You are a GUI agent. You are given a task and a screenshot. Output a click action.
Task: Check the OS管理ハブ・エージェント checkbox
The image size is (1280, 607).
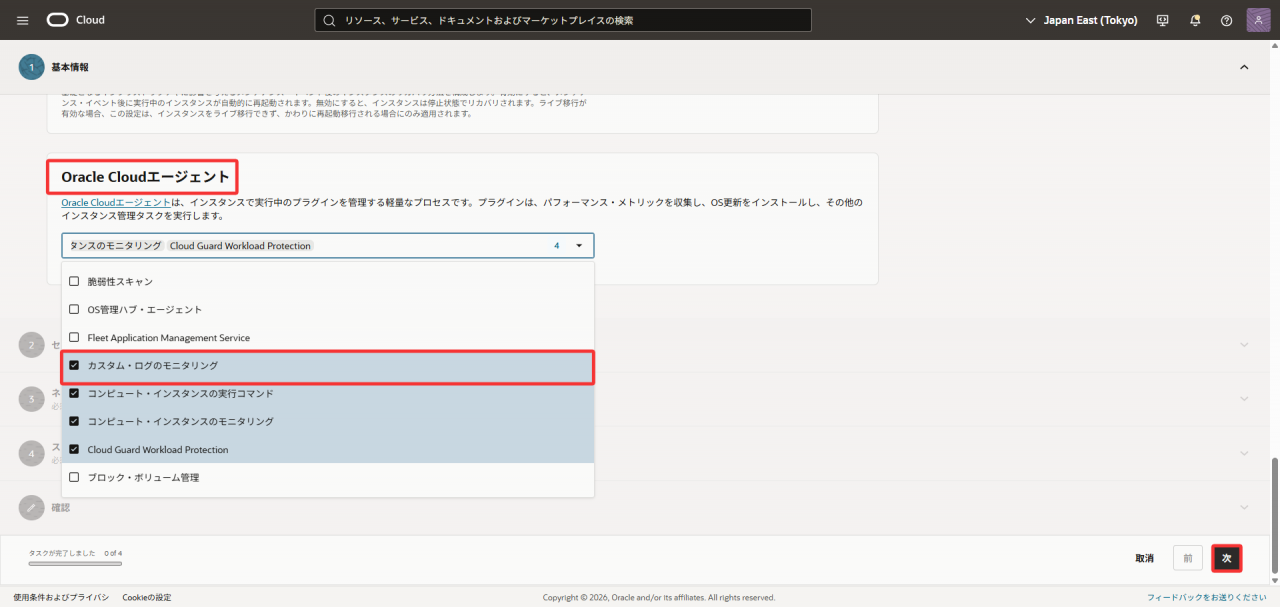74,310
